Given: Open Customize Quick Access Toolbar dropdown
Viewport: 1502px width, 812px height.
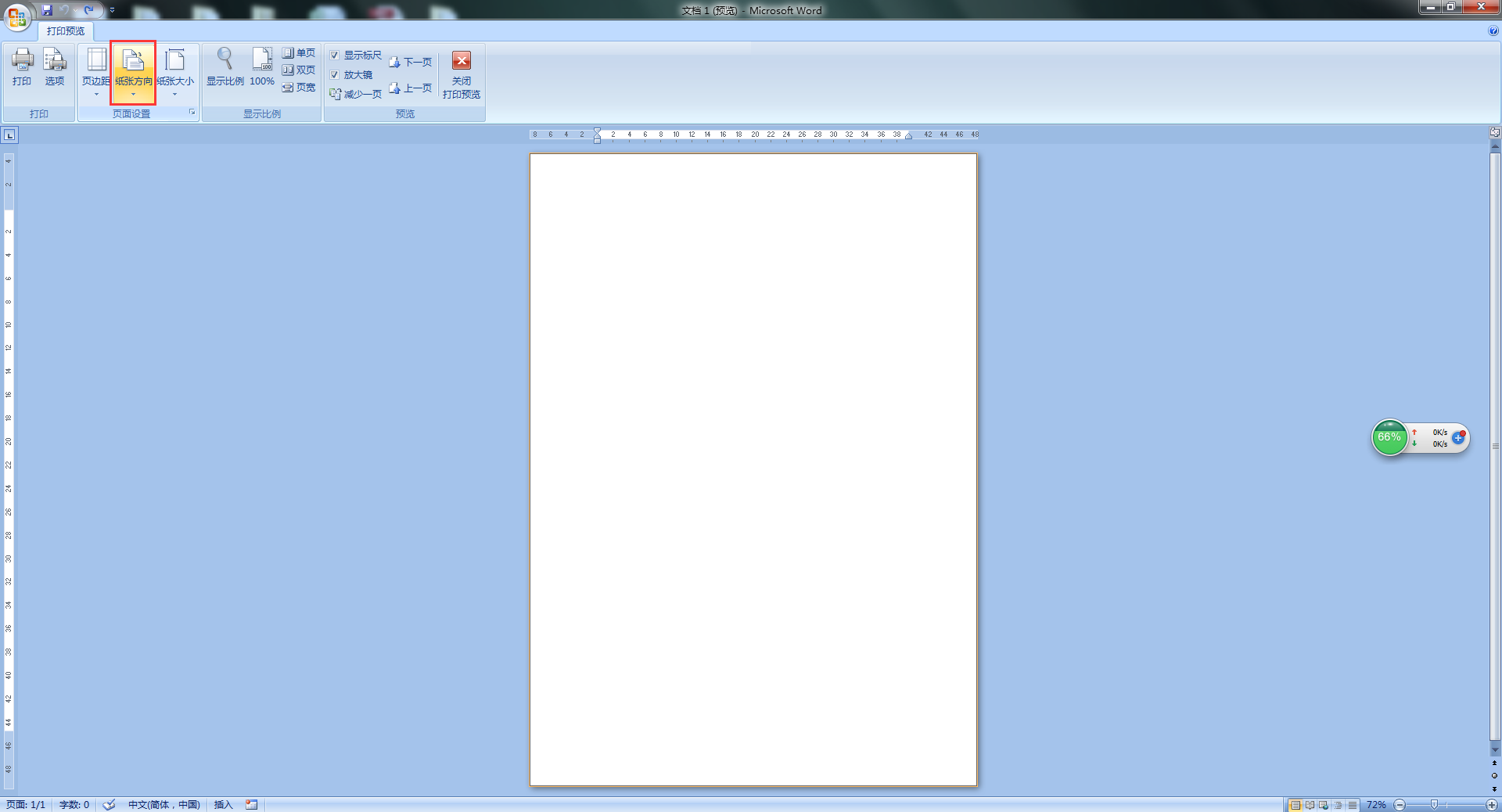Looking at the screenshot, I should coord(112,10).
